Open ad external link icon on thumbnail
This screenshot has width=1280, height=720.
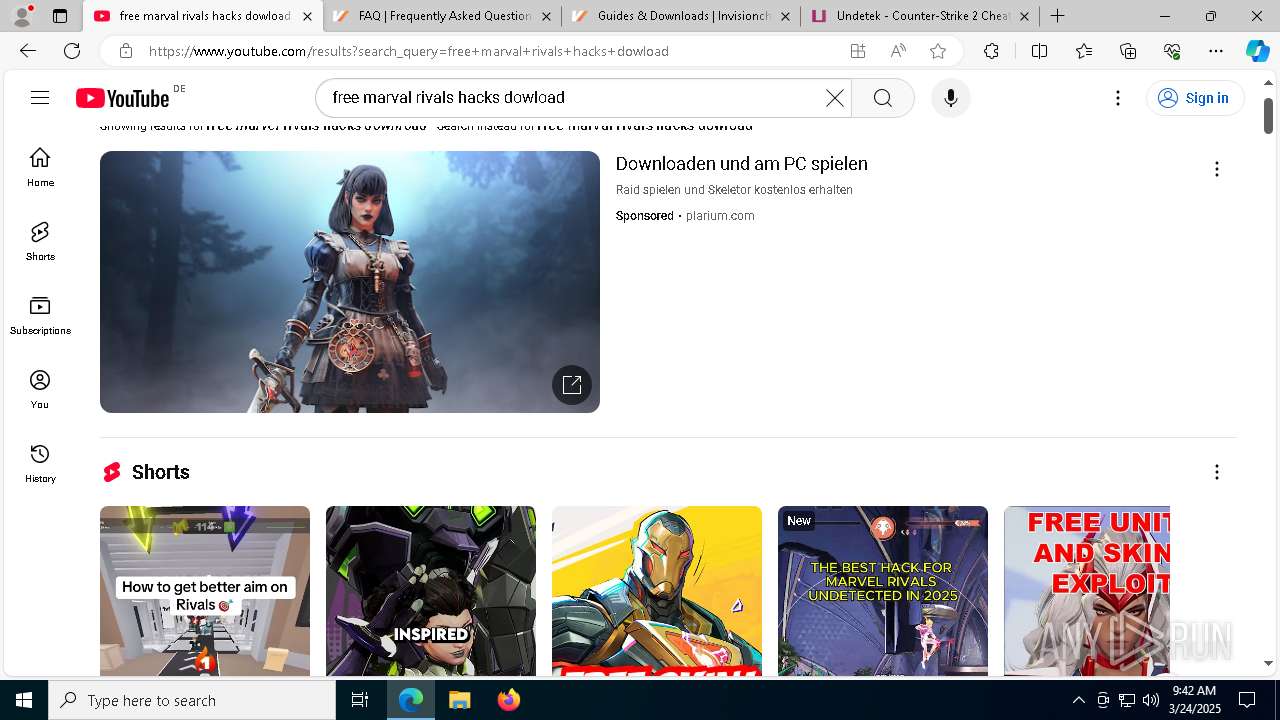(x=572, y=385)
